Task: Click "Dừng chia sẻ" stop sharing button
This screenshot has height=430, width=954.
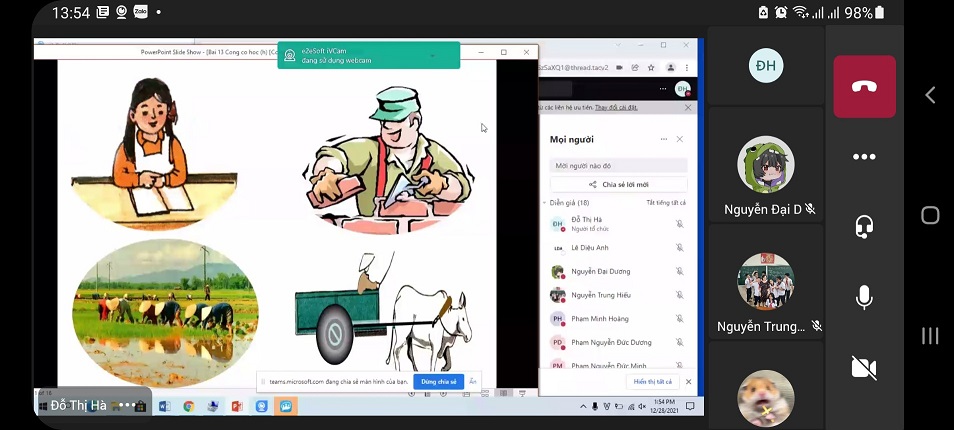Action: coord(438,382)
